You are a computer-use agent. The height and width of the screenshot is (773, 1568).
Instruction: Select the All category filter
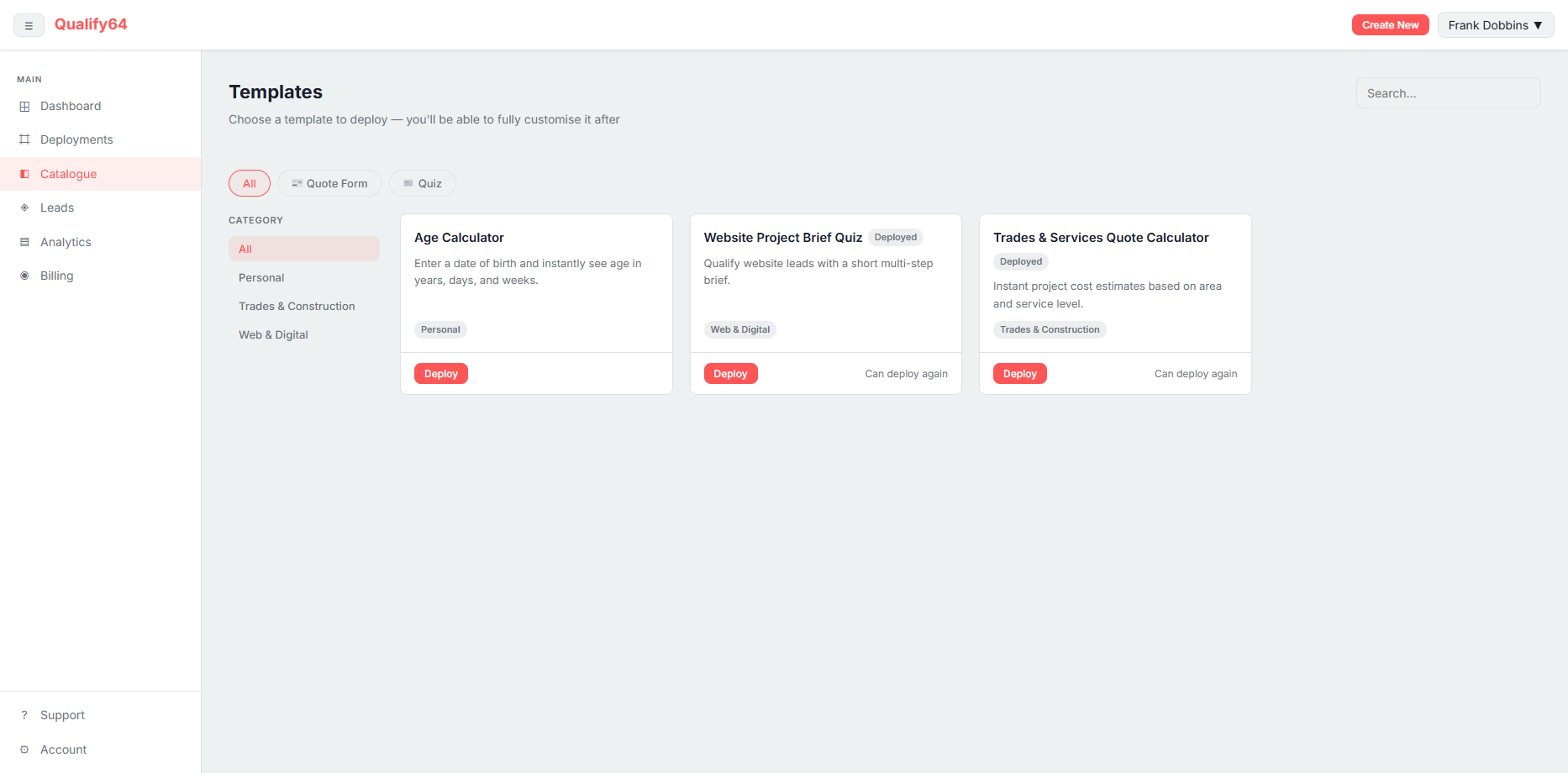[x=304, y=249]
